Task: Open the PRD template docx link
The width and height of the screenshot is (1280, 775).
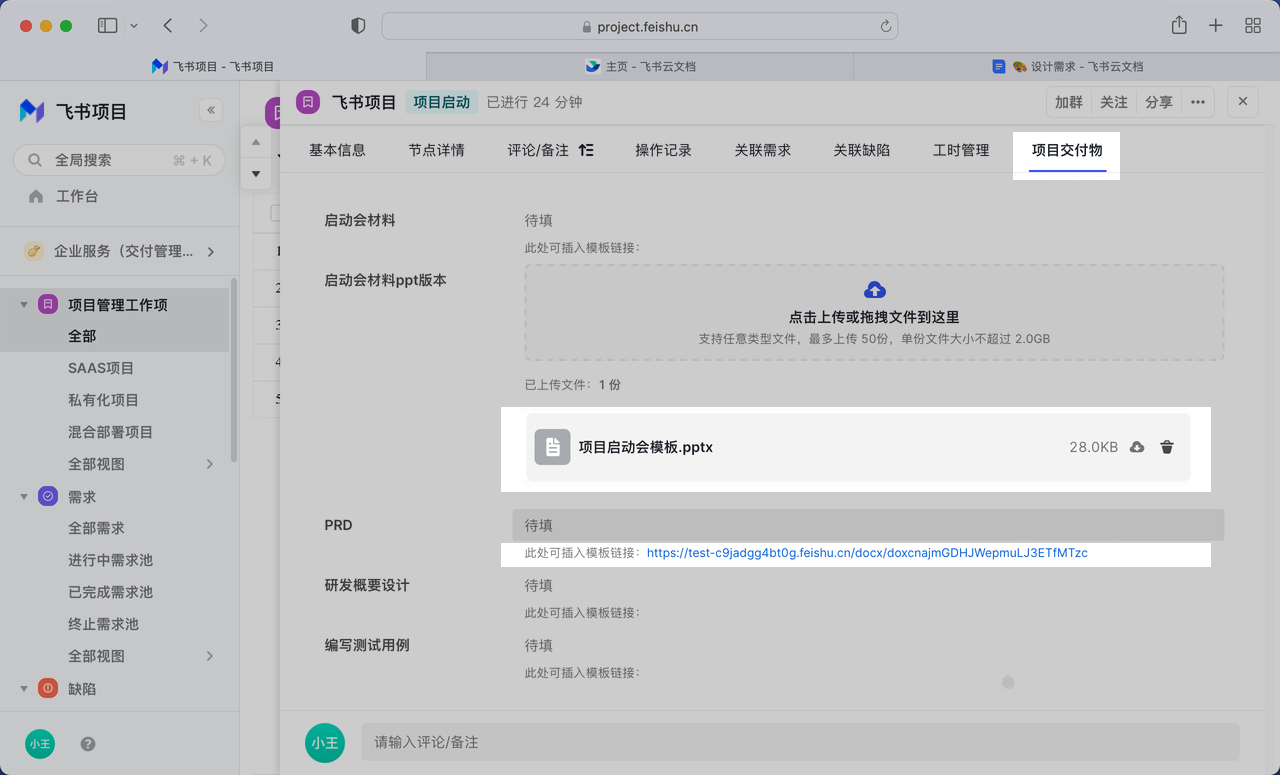Action: coord(866,553)
